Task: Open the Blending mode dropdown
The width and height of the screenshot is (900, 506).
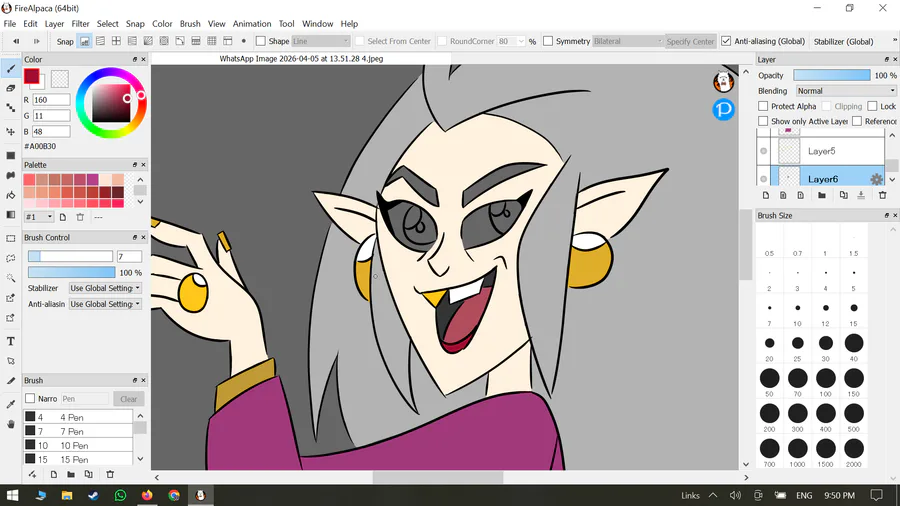Action: [845, 91]
